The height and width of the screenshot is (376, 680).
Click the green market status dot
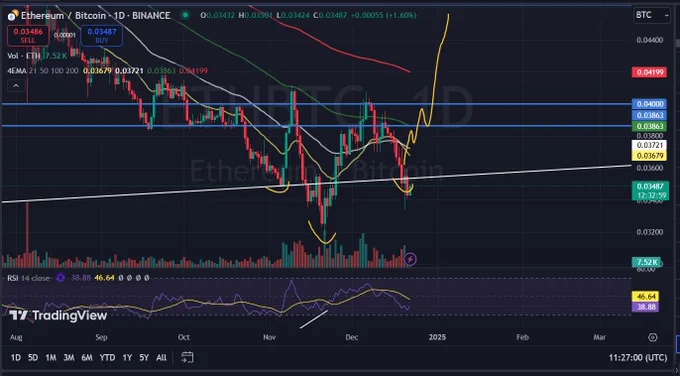click(186, 15)
